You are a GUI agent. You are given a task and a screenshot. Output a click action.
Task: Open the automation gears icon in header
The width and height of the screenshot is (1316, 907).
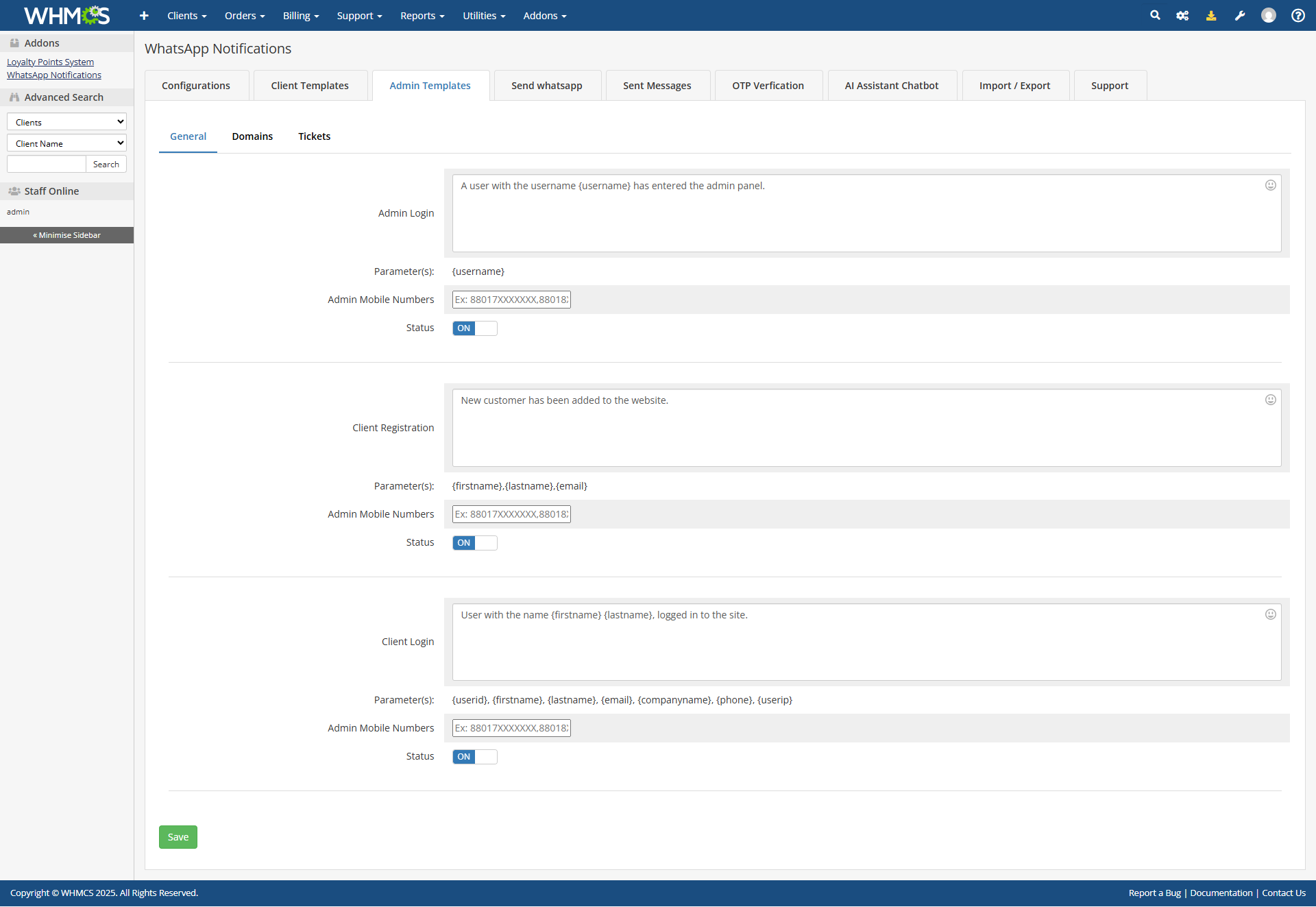pyautogui.click(x=1182, y=15)
